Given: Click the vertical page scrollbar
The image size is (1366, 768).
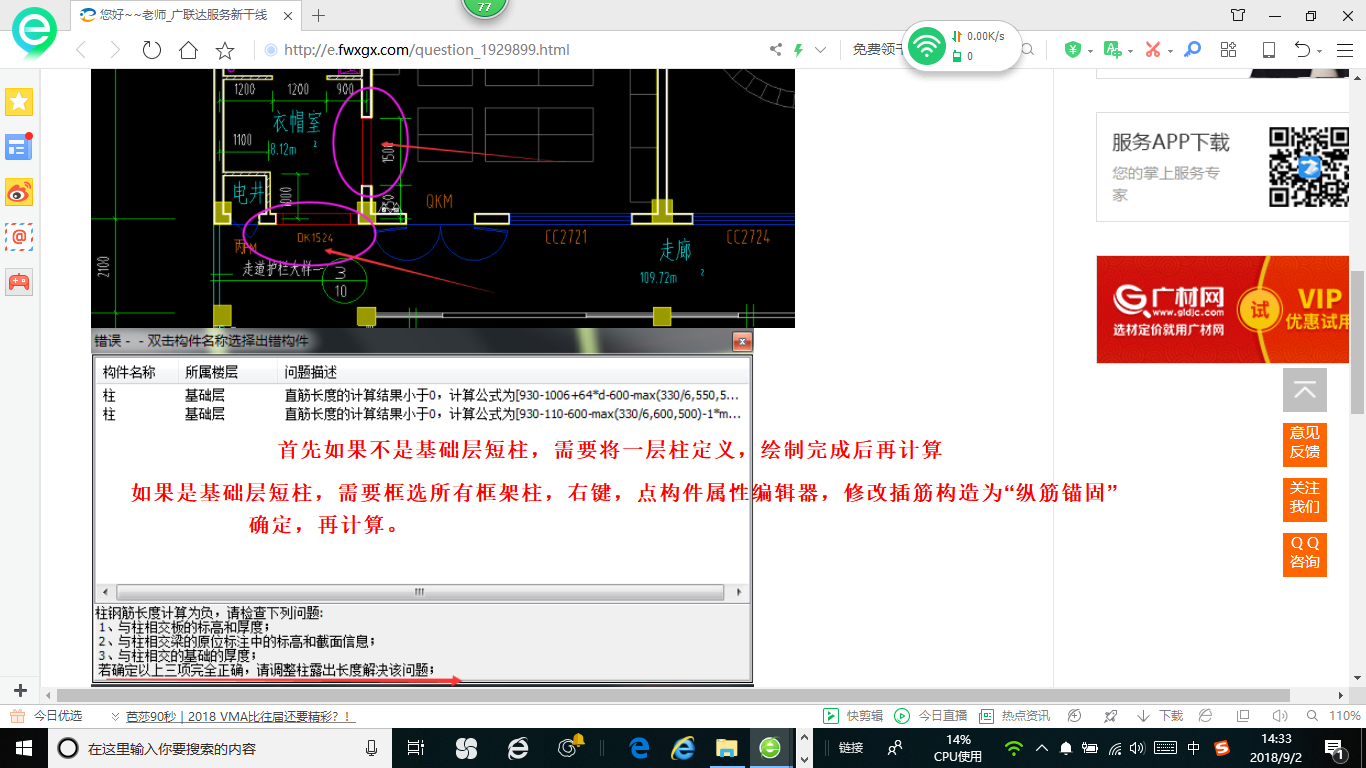Looking at the screenshot, I should coord(1357,340).
